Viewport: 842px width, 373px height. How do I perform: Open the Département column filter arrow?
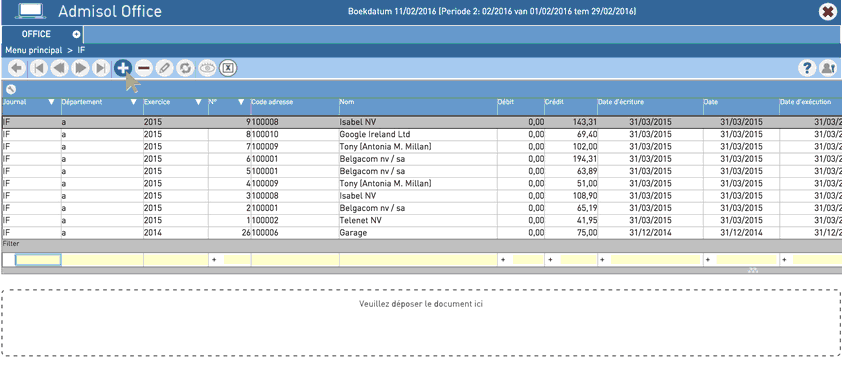coord(134,102)
